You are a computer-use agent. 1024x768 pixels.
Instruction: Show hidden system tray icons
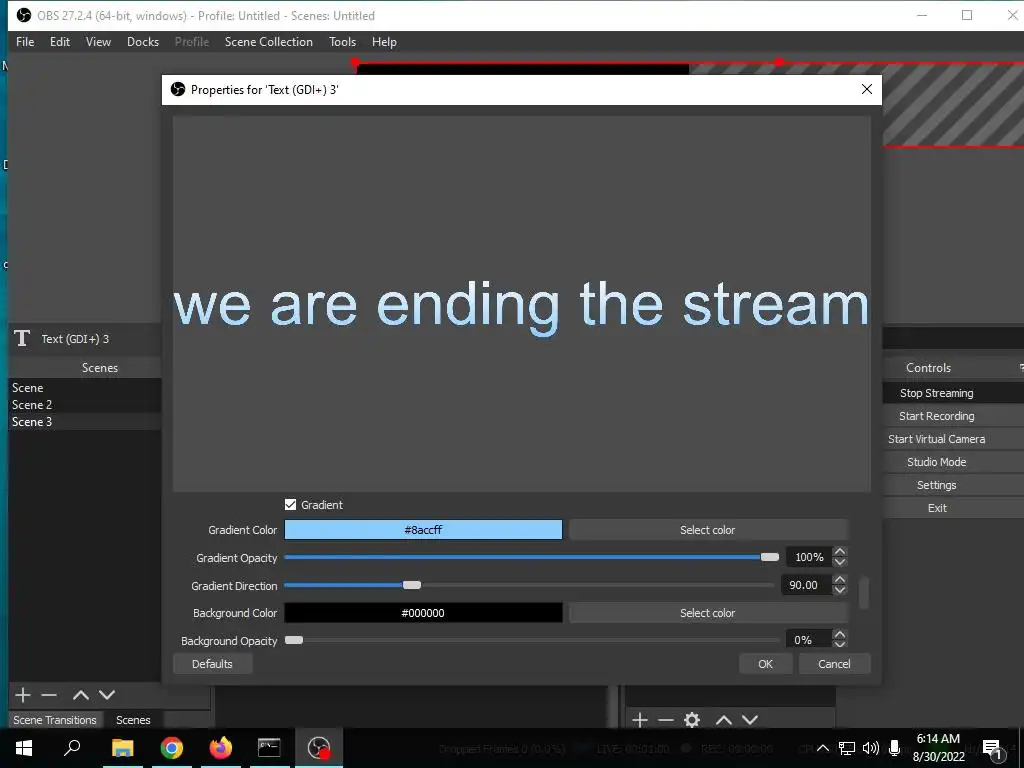pos(823,748)
